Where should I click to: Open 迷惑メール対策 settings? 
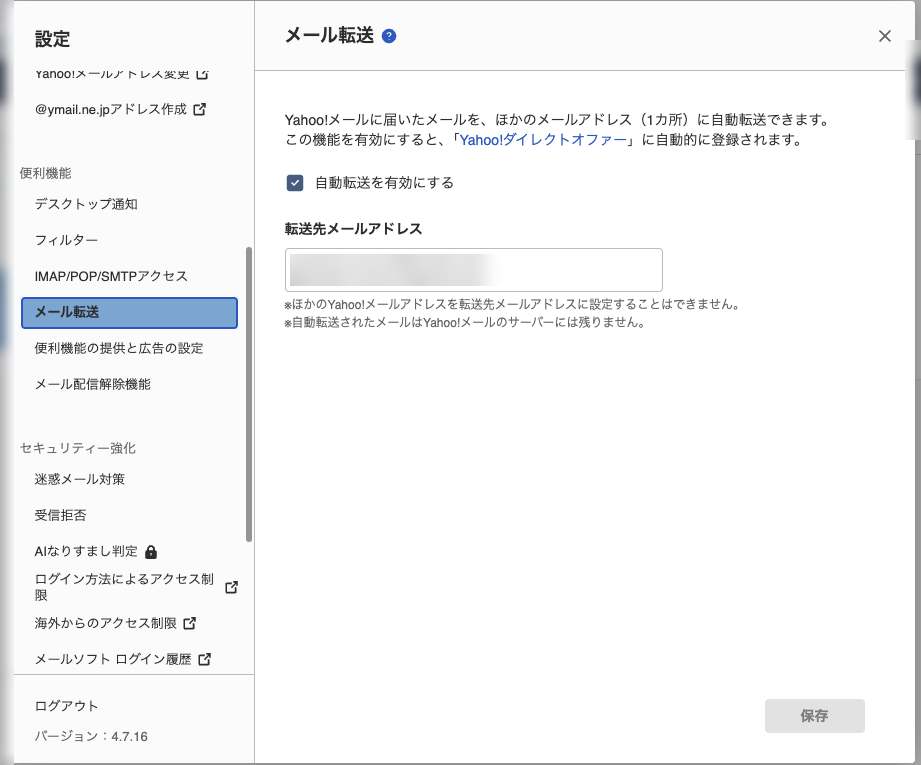[80, 479]
